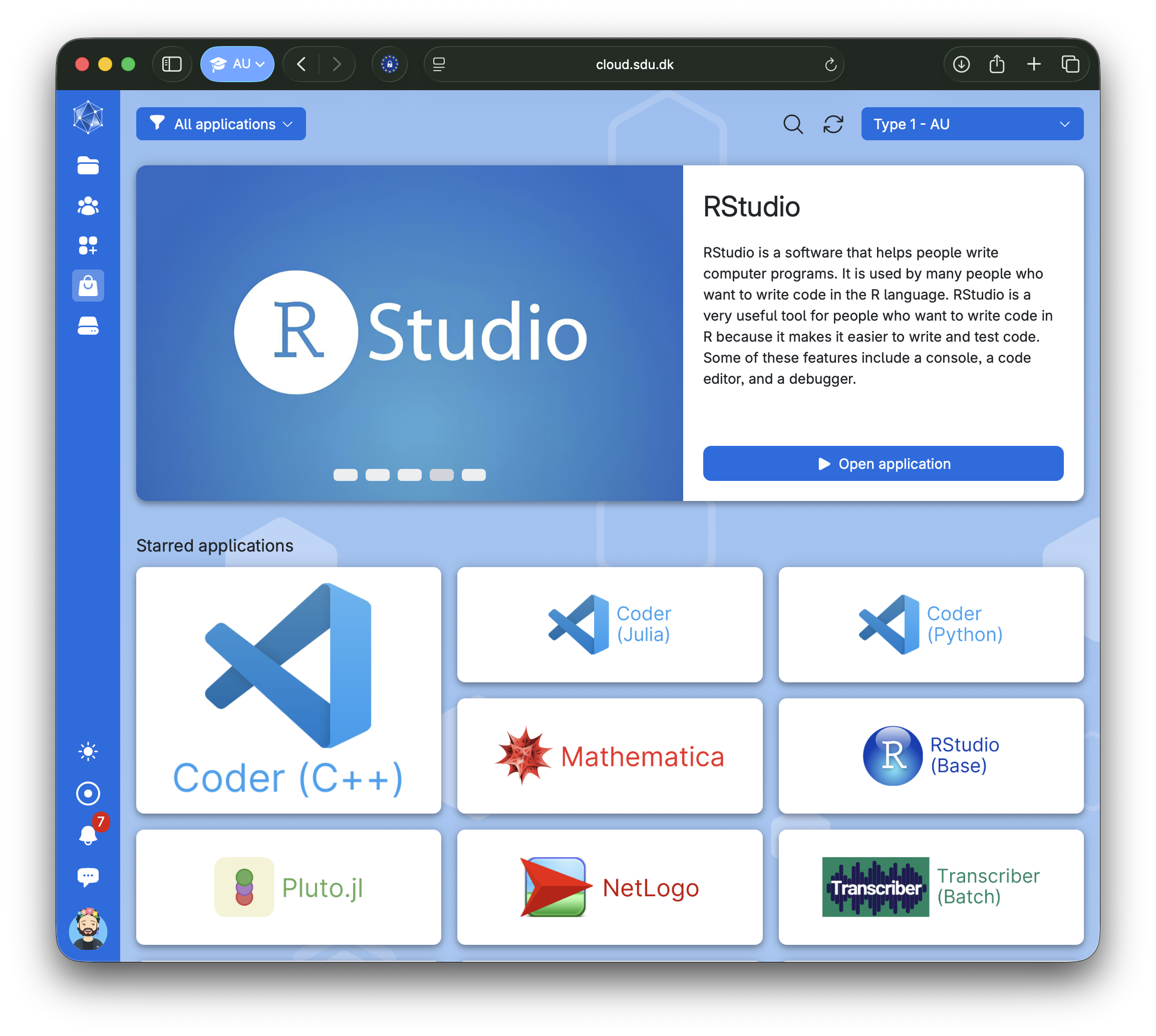Open the Resources grid-plus sidebar icon

88,245
